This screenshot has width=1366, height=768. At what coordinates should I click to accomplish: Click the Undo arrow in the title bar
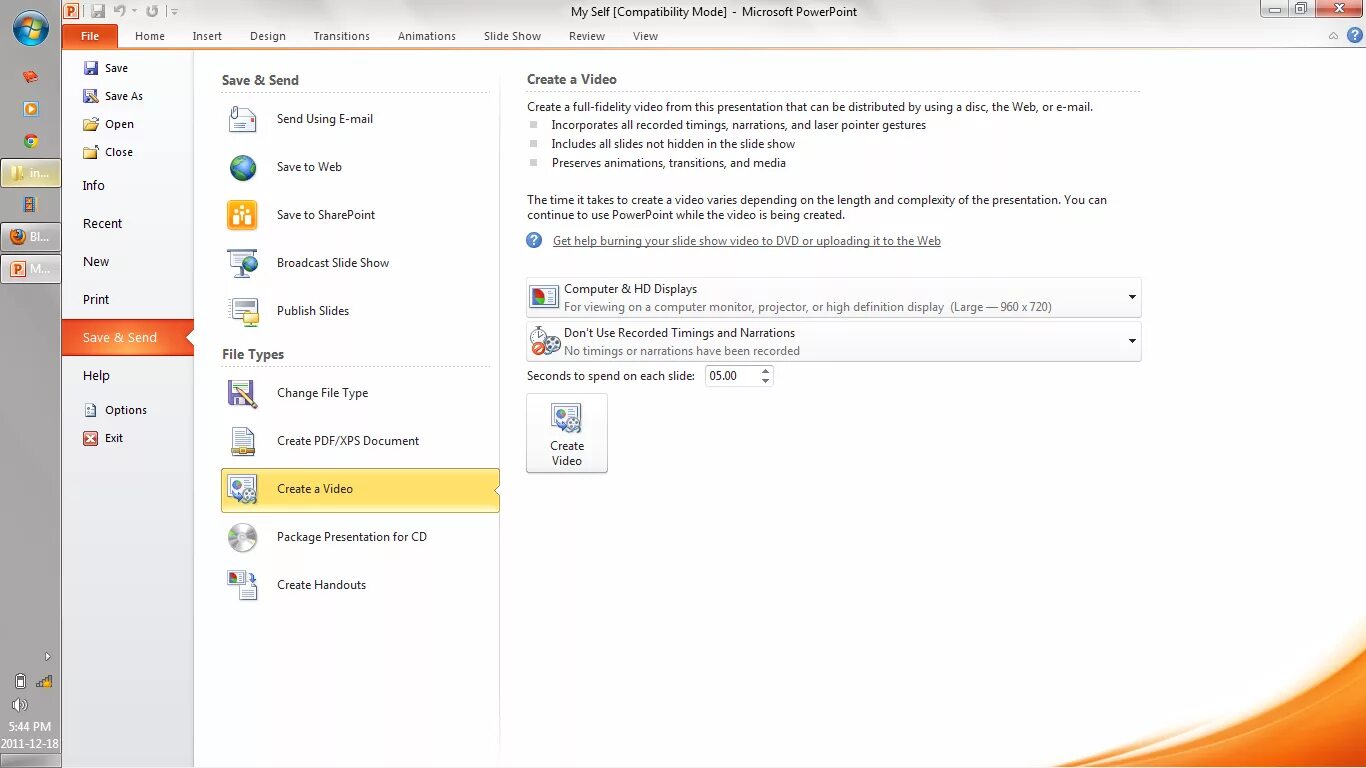click(x=119, y=11)
